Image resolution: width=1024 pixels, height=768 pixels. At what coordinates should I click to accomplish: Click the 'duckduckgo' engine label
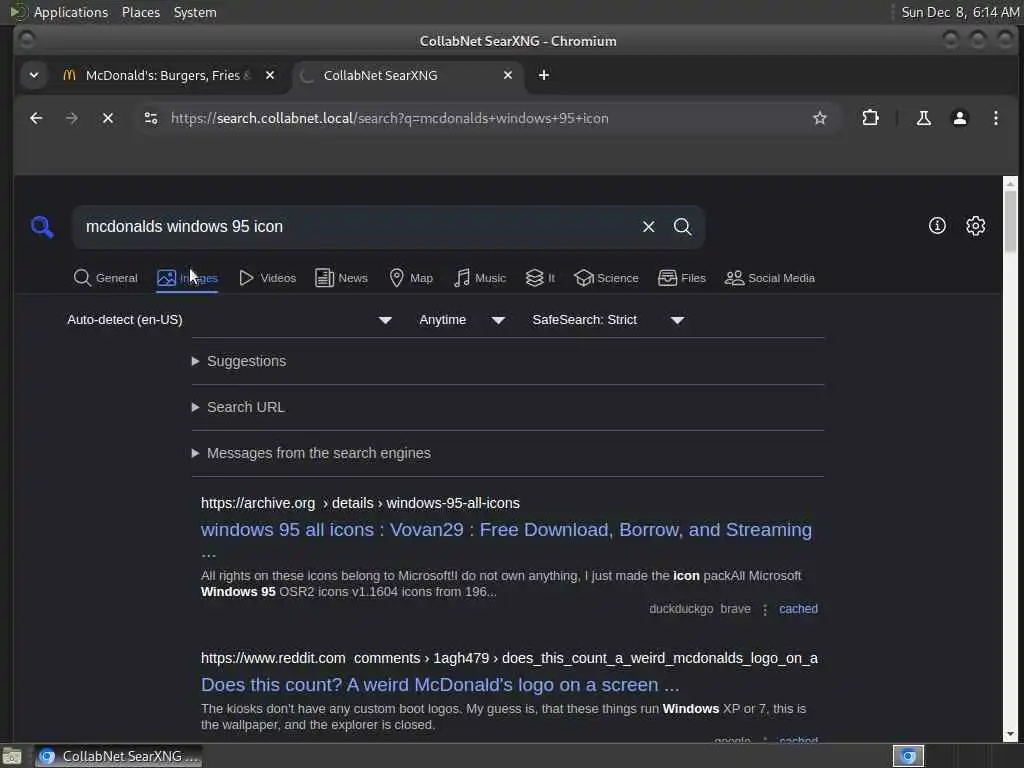[x=680, y=609]
